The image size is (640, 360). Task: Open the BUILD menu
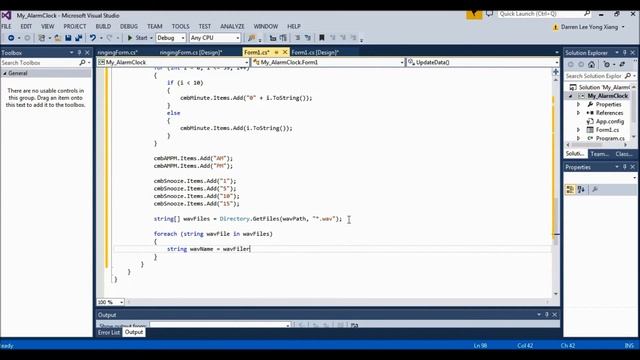(103, 26)
